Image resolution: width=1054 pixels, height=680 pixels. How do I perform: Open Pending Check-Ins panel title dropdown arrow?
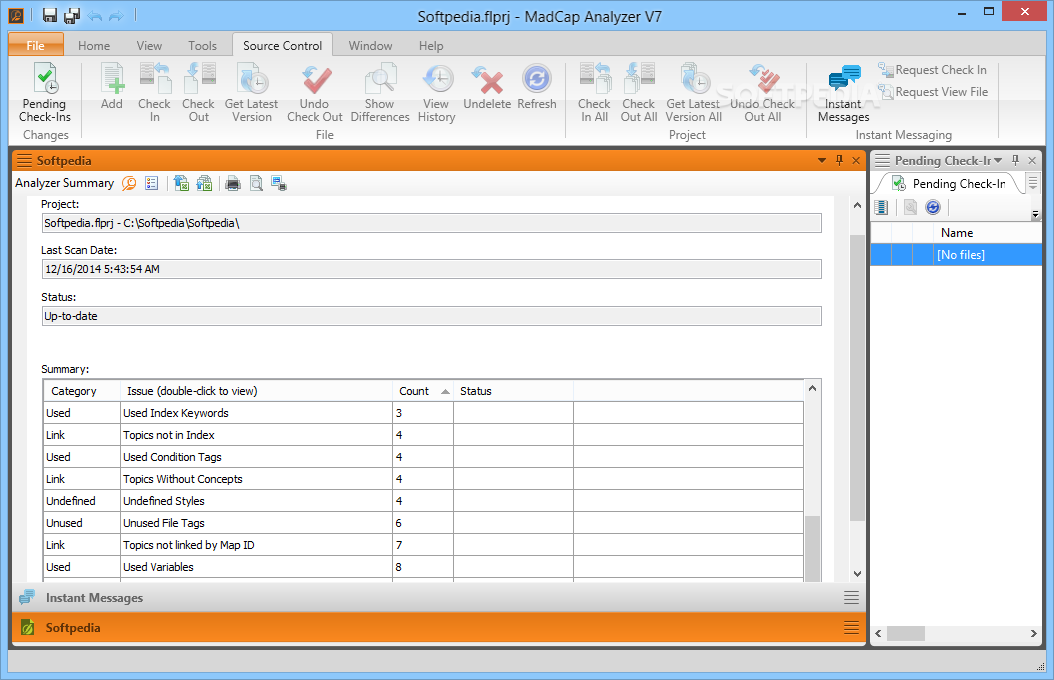998,161
